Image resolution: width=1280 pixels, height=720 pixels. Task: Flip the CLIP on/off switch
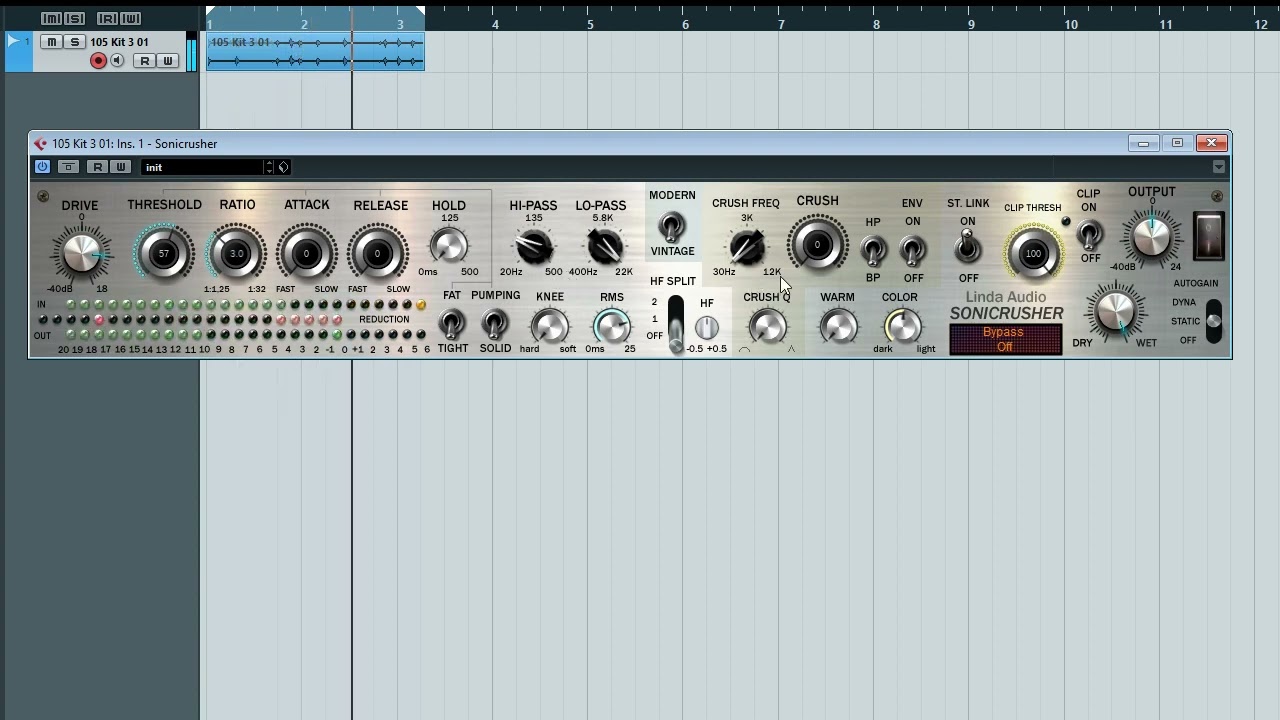(1089, 235)
